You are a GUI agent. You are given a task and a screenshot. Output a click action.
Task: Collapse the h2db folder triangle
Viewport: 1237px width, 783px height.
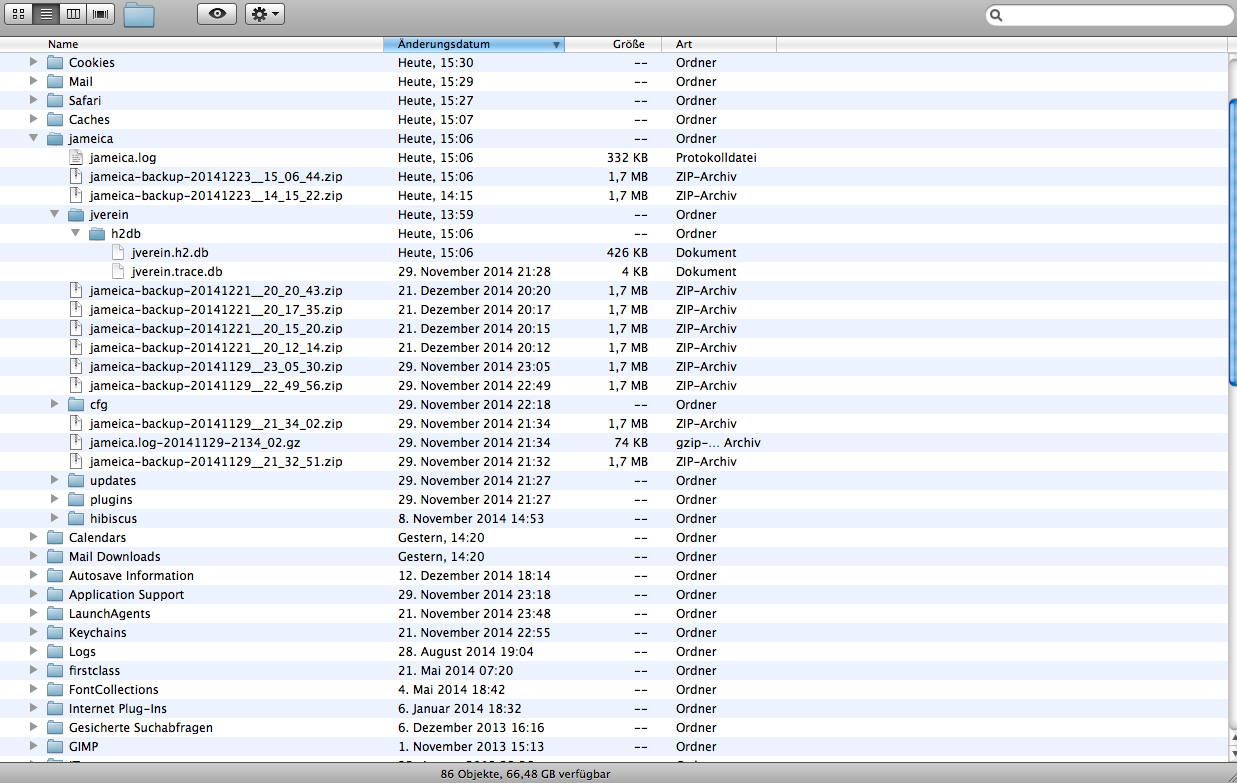(x=75, y=233)
